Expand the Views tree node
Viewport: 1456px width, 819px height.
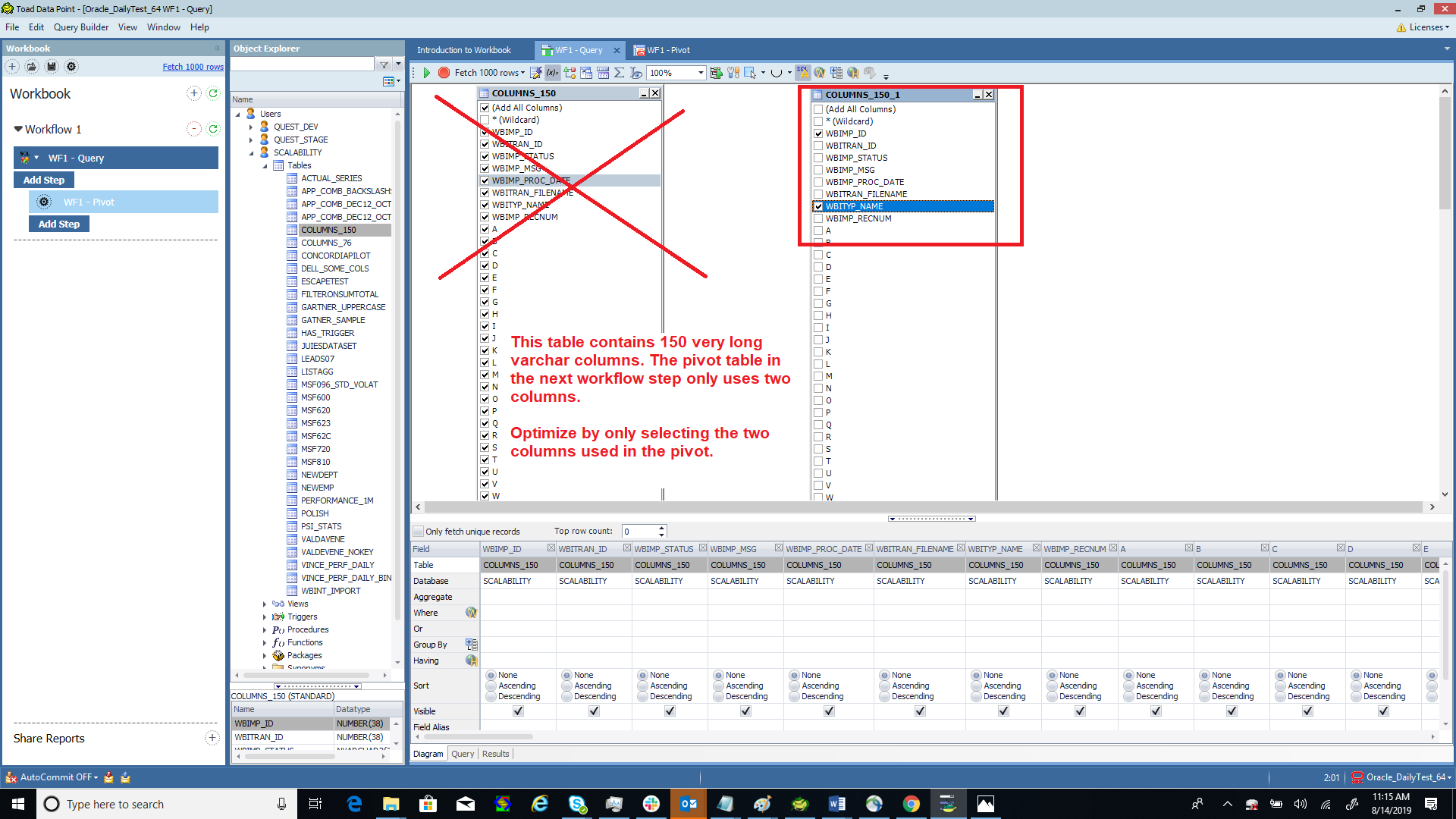pos(265,604)
